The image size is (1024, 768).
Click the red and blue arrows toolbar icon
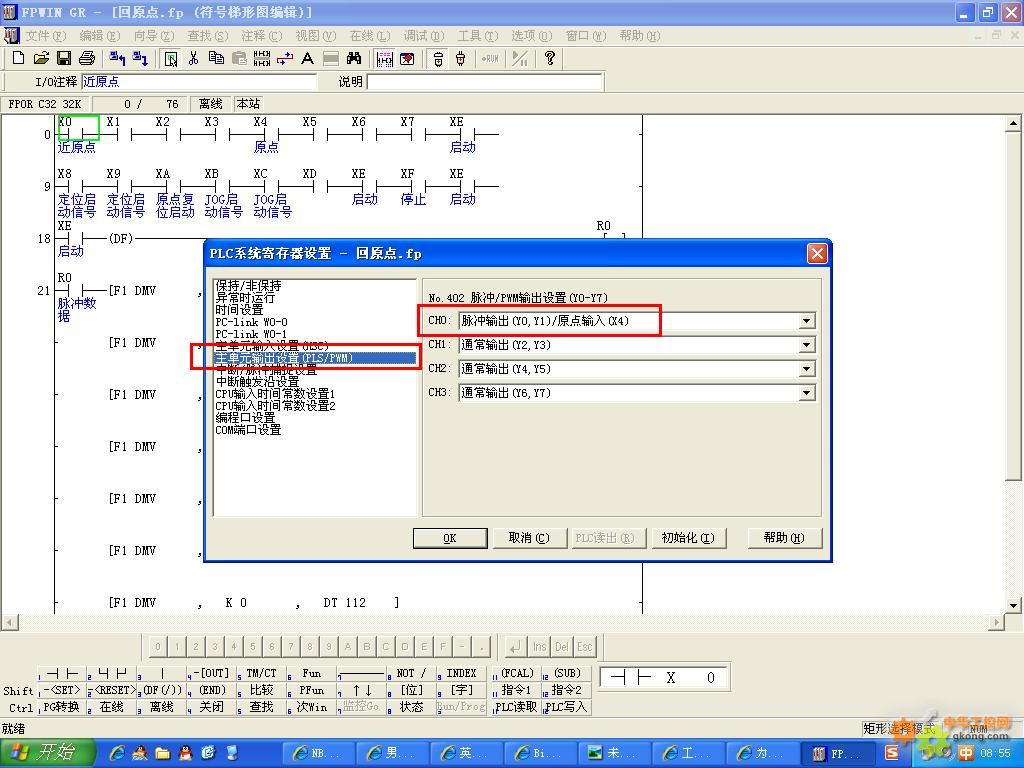(x=285, y=59)
